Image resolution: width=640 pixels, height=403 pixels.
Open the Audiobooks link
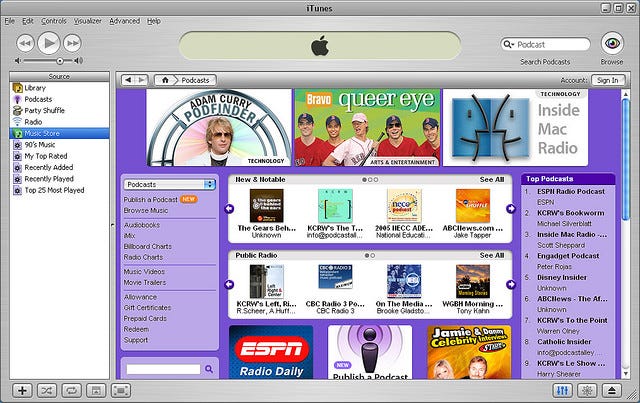coord(142,225)
